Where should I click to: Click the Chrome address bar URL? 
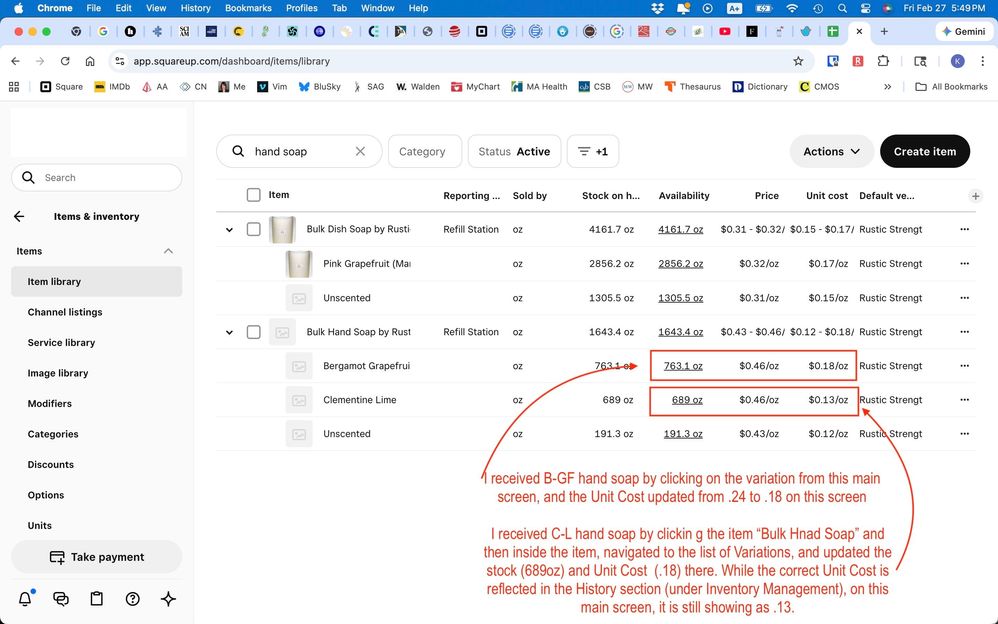[x=232, y=61]
